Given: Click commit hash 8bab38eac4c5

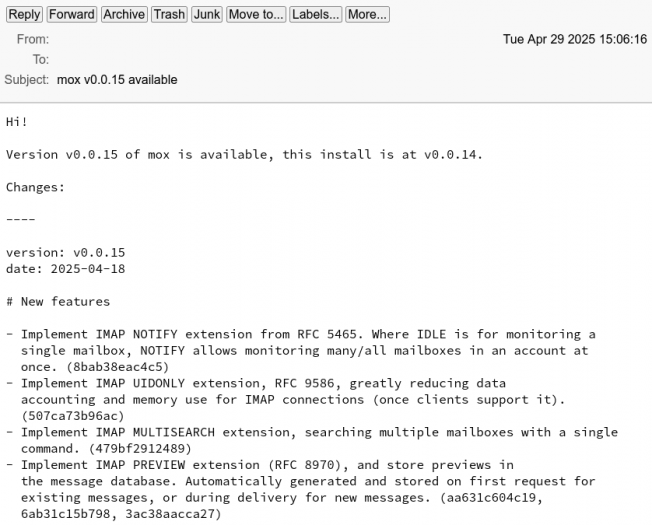Looking at the screenshot, I should (x=117, y=367).
